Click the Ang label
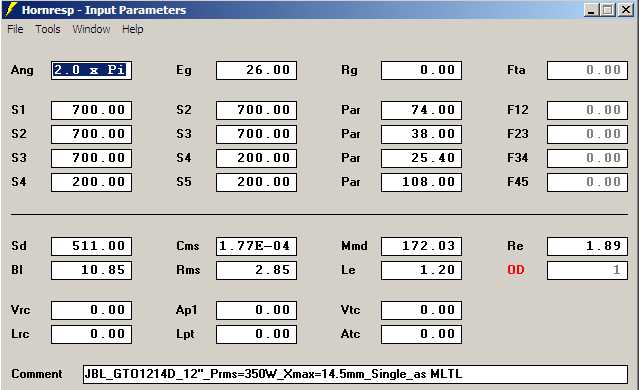The width and height of the screenshot is (639, 390). click(x=22, y=70)
